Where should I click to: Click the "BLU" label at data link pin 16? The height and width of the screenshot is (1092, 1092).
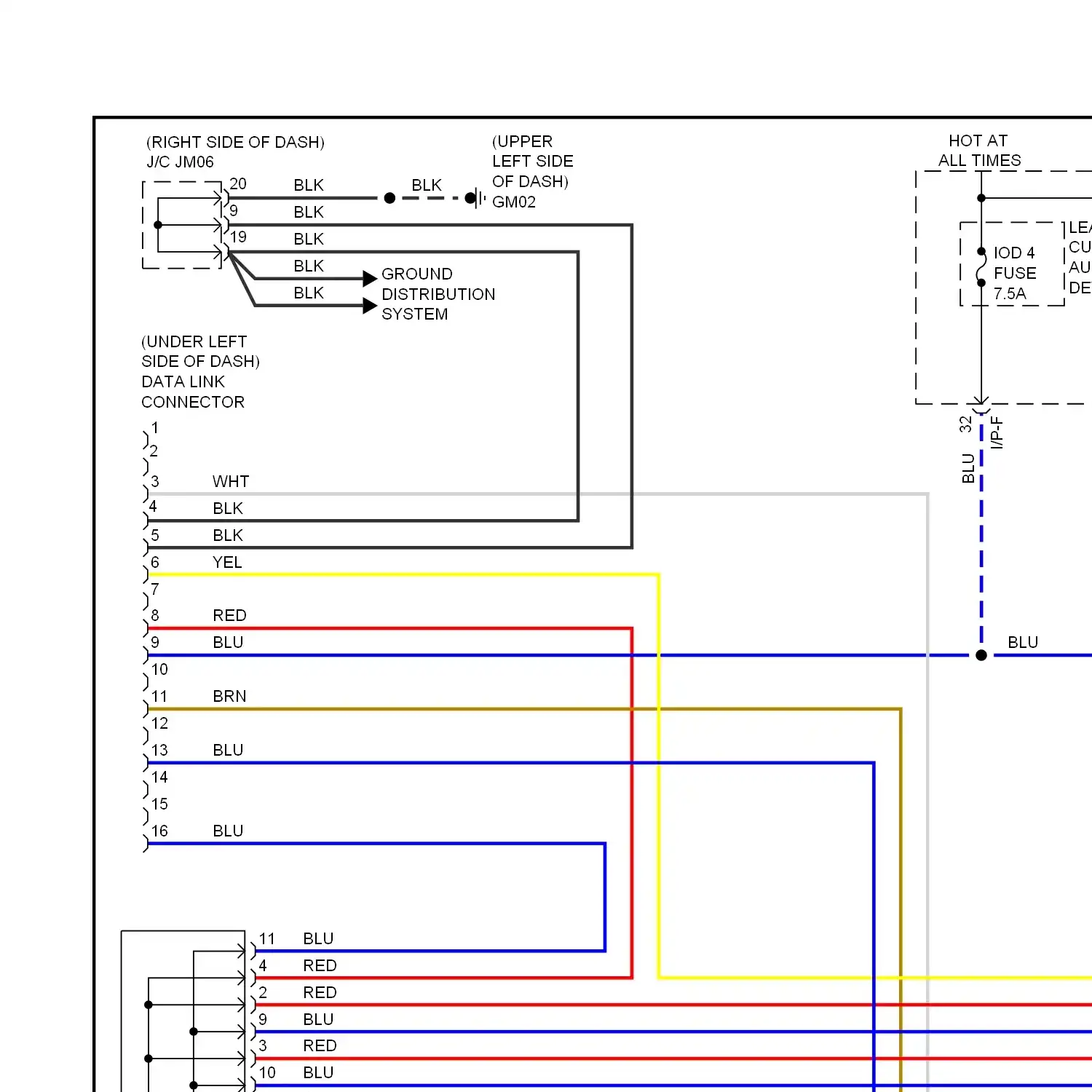[228, 831]
